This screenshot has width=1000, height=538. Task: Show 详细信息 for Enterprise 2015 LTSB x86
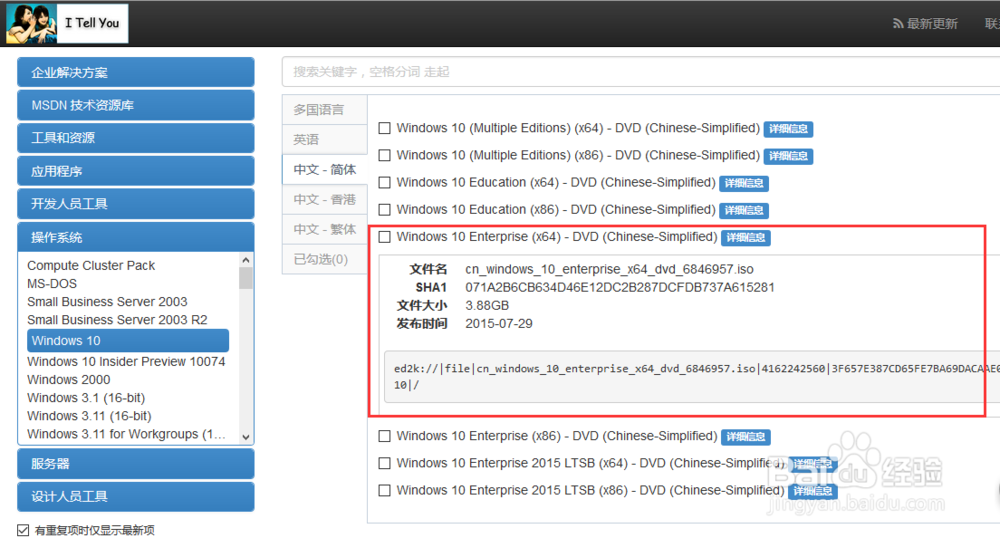click(x=812, y=491)
